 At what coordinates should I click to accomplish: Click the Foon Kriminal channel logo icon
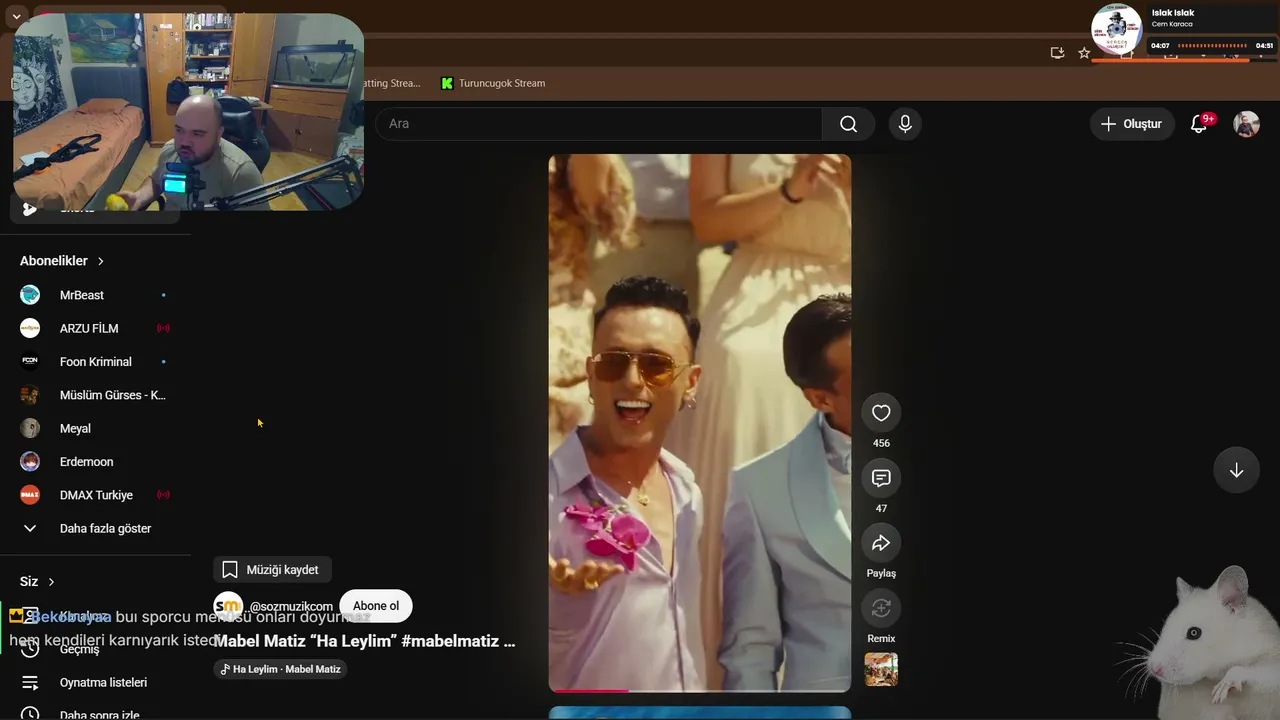point(30,362)
